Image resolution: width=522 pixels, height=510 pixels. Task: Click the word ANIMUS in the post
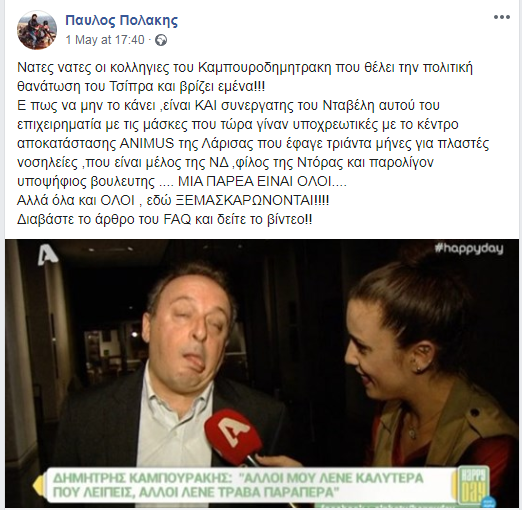147,144
